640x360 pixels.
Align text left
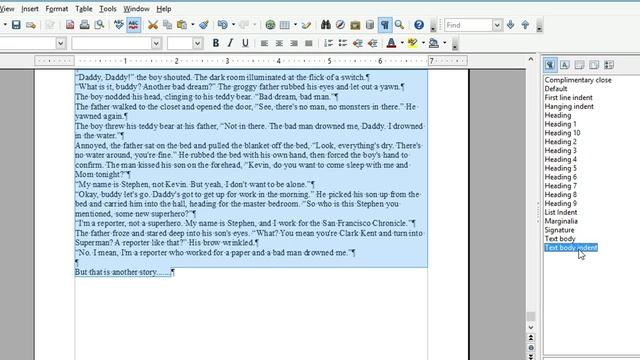click(264, 43)
